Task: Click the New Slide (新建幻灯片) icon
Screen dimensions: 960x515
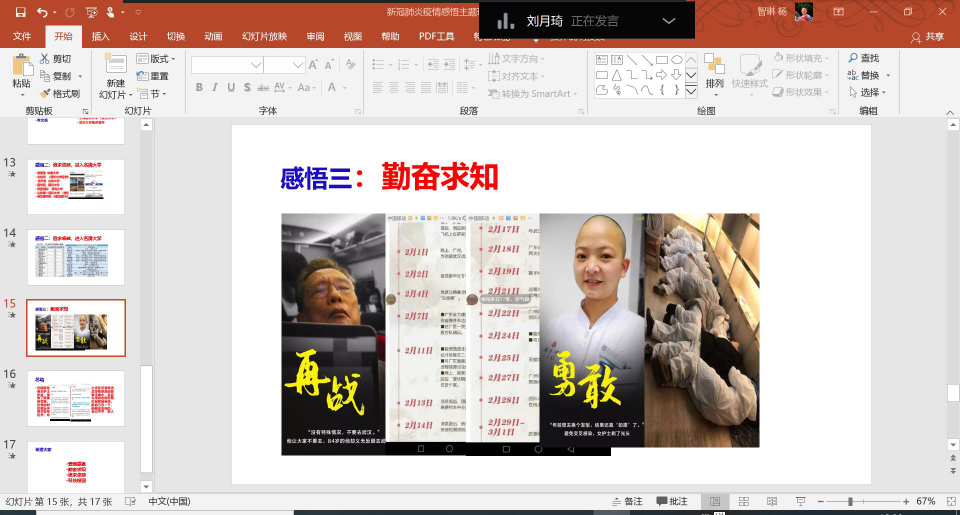Action: (x=115, y=64)
